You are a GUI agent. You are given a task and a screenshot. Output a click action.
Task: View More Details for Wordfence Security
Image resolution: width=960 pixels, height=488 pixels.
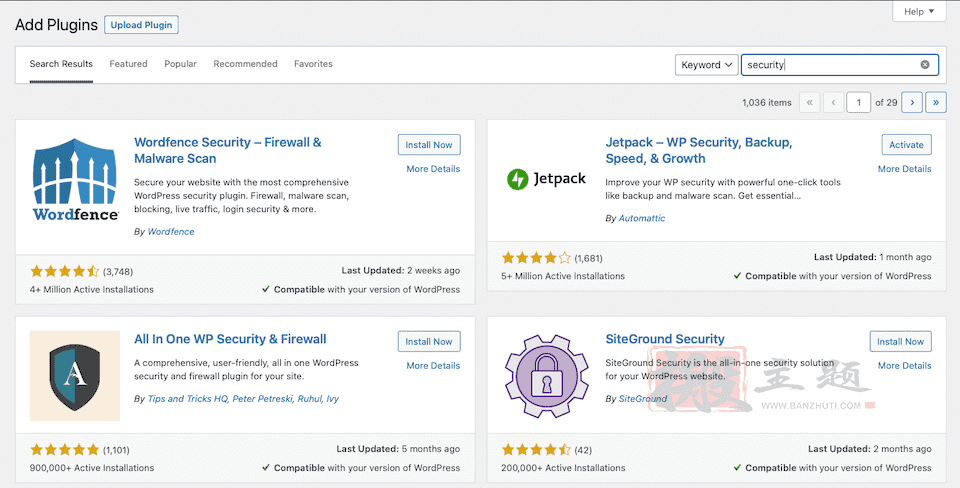pyautogui.click(x=433, y=169)
